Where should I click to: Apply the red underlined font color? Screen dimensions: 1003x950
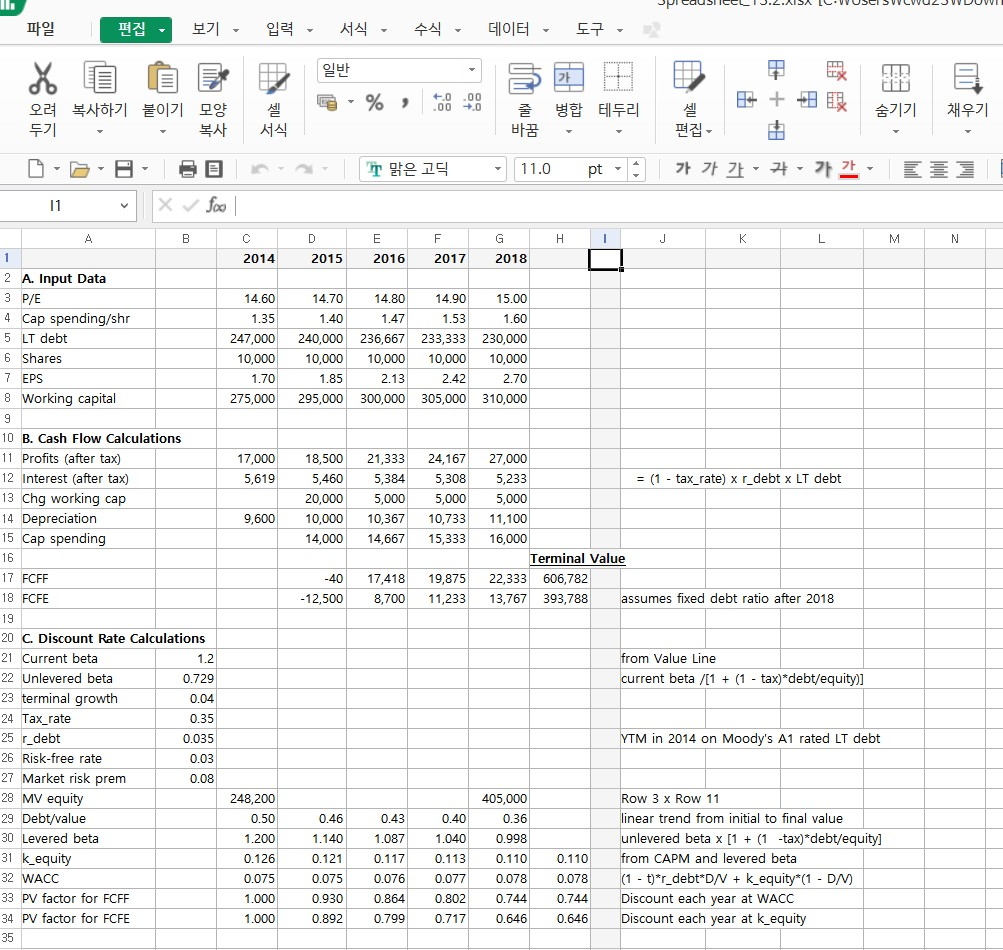coord(848,170)
